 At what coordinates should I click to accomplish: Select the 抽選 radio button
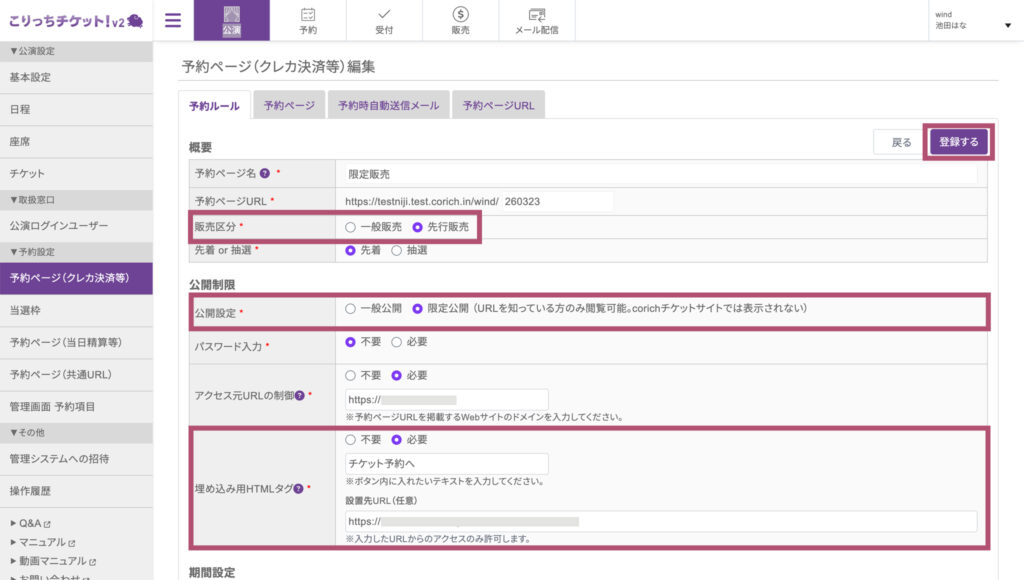coord(396,250)
